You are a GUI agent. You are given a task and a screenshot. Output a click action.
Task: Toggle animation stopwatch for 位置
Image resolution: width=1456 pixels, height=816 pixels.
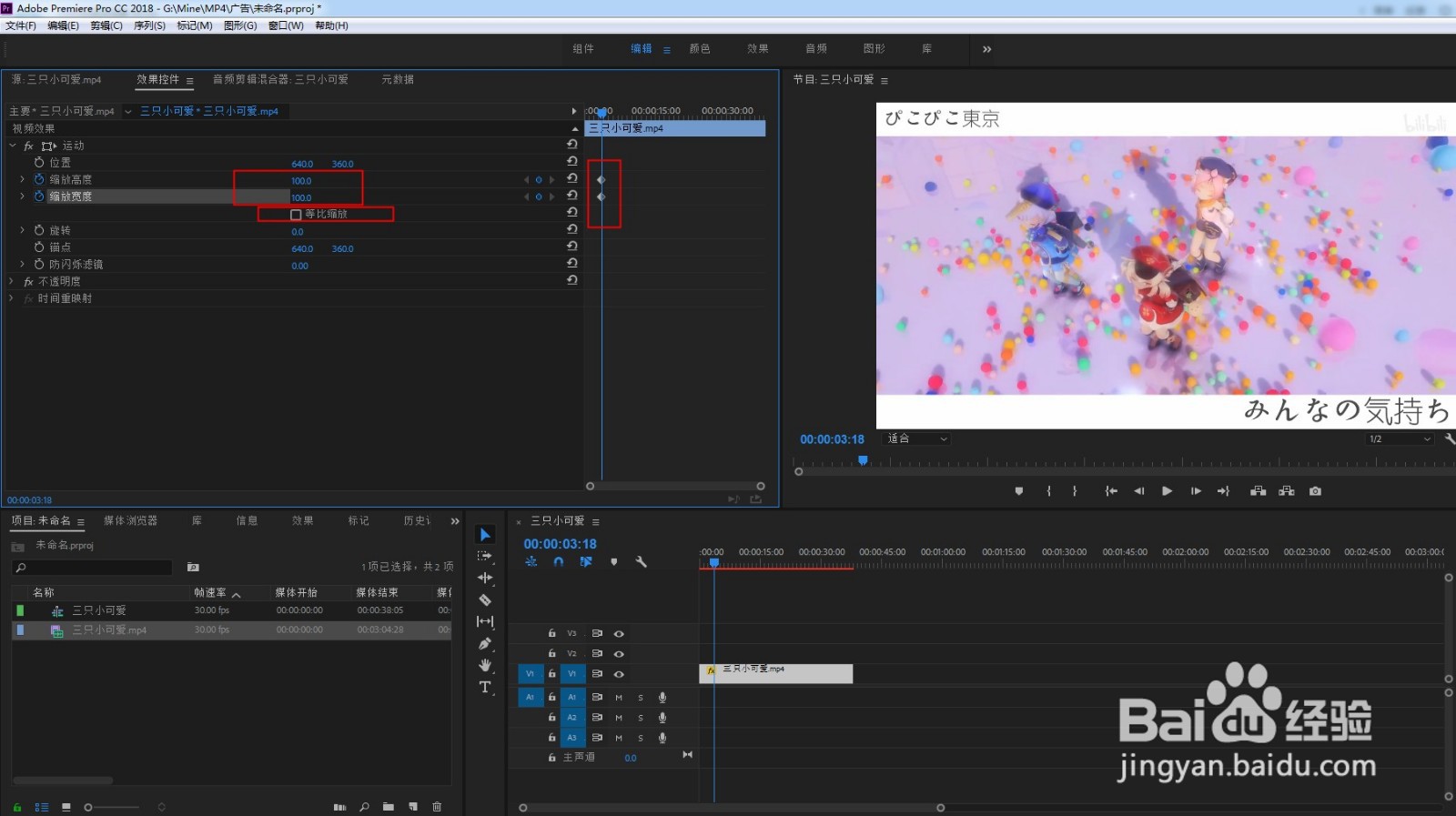pyautogui.click(x=39, y=162)
